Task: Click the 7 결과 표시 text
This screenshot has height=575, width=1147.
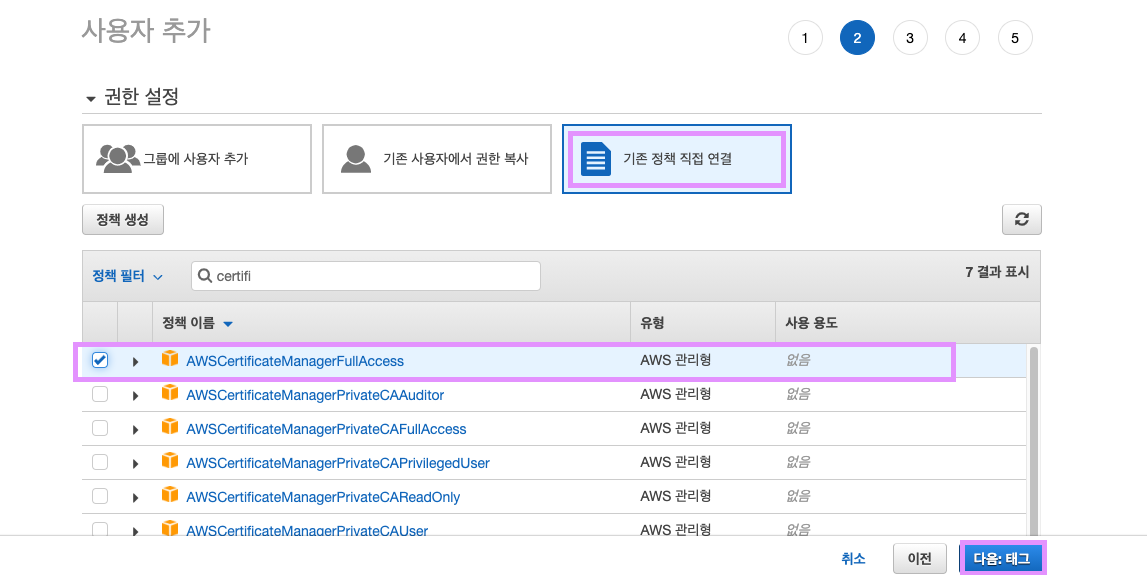Action: tap(997, 272)
